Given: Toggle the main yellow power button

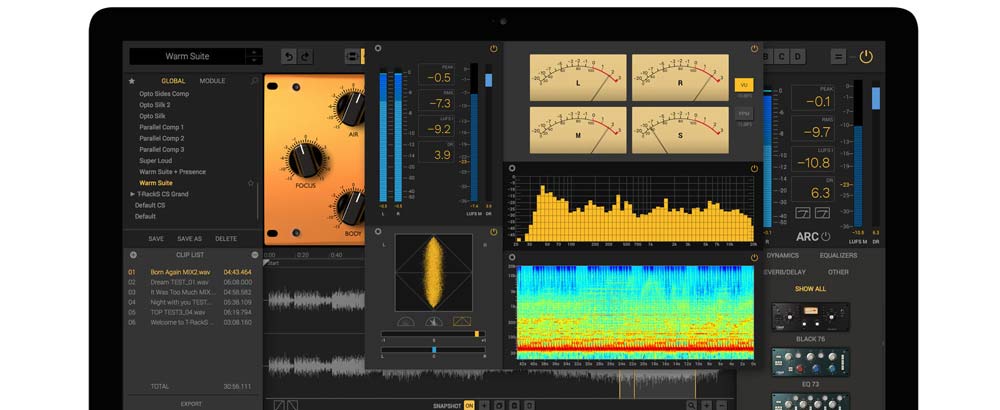Looking at the screenshot, I should [865, 56].
